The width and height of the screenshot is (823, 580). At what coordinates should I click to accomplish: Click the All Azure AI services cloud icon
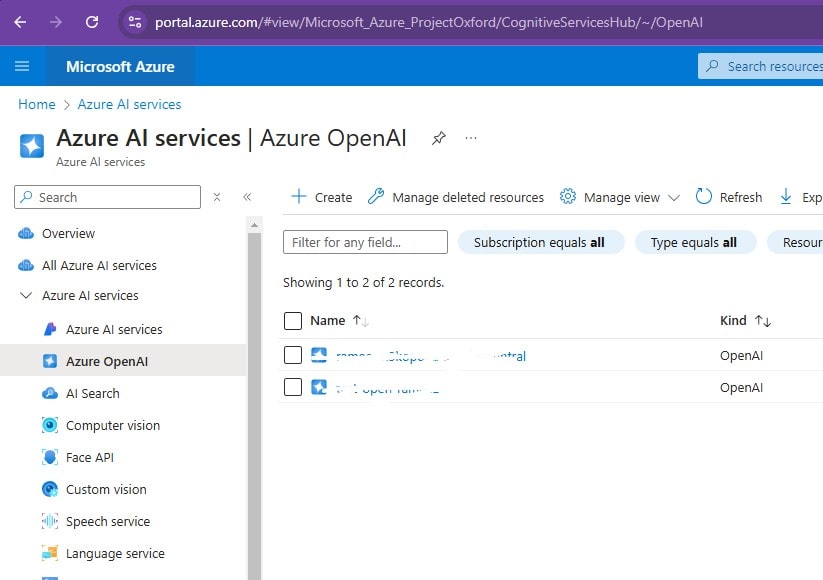[26, 266]
